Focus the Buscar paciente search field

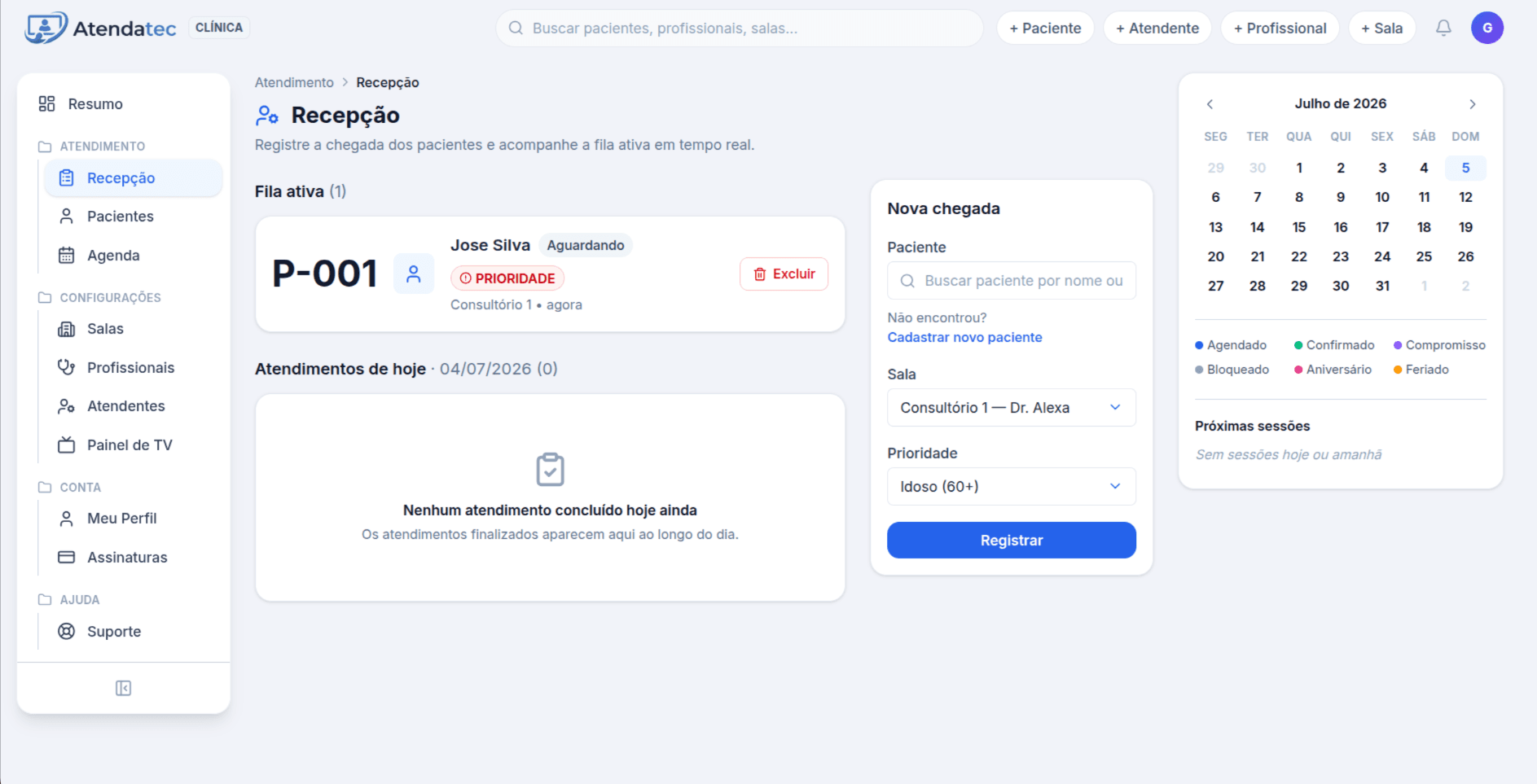pyautogui.click(x=1011, y=281)
